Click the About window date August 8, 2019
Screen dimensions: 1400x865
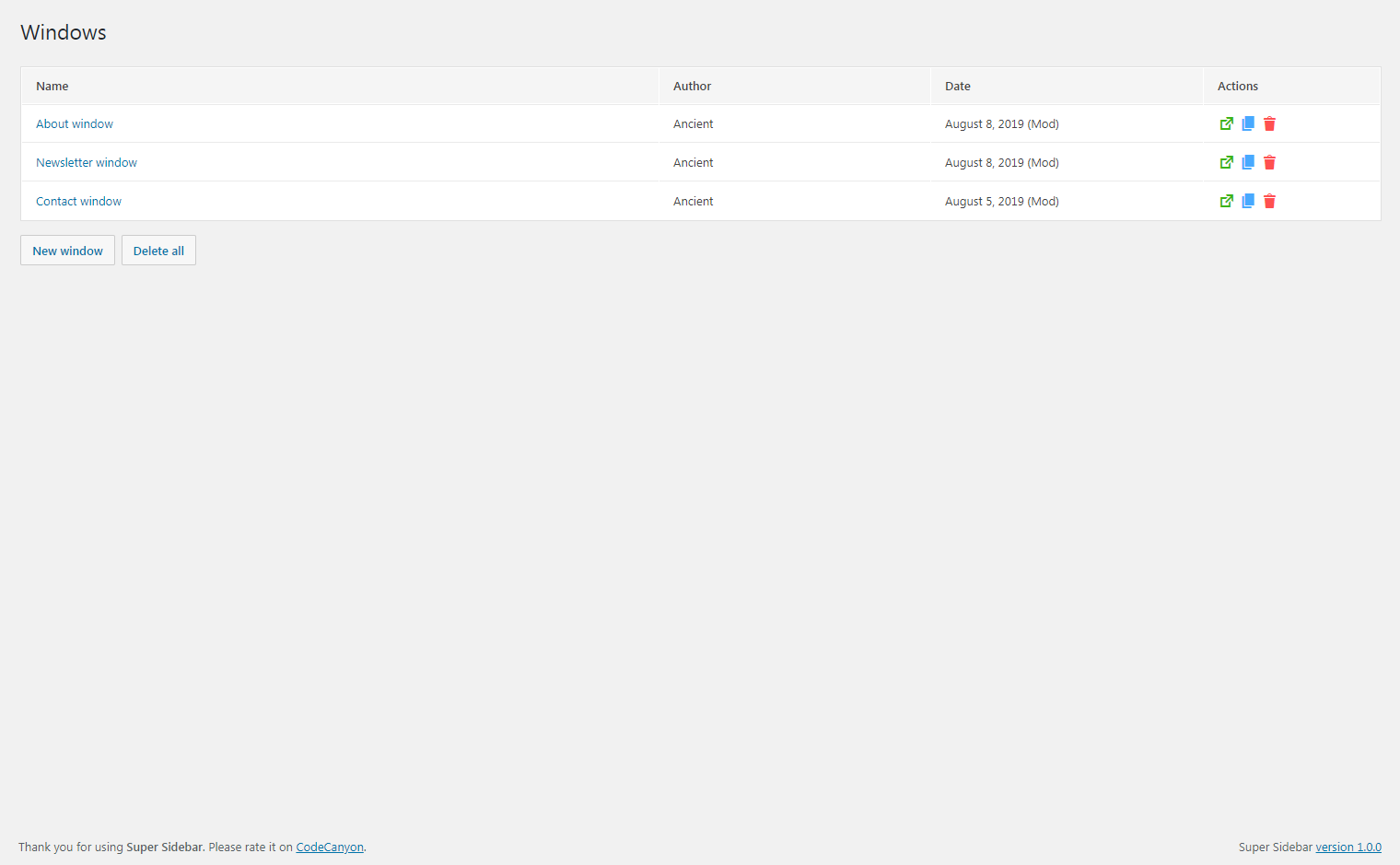point(1002,124)
